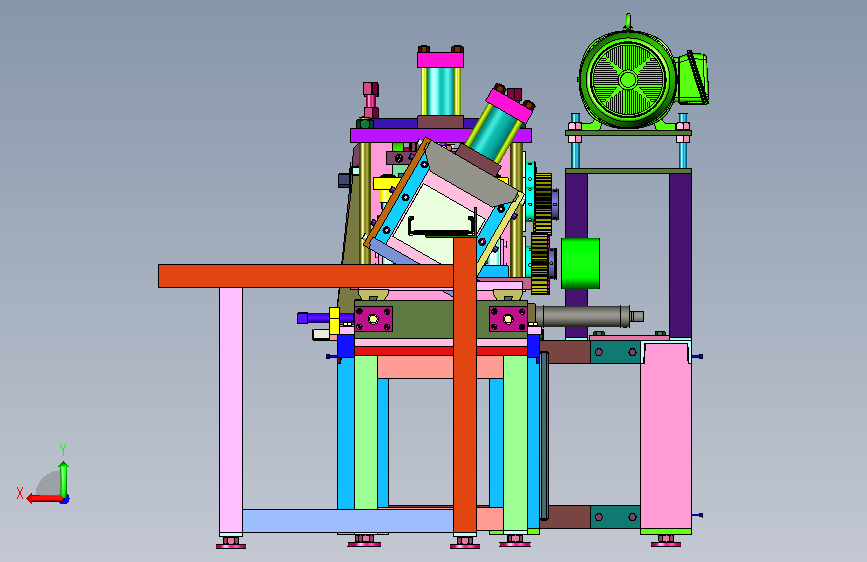This screenshot has width=867, height=562.
Task: Pick the lower yellow gear
Action: [540, 263]
